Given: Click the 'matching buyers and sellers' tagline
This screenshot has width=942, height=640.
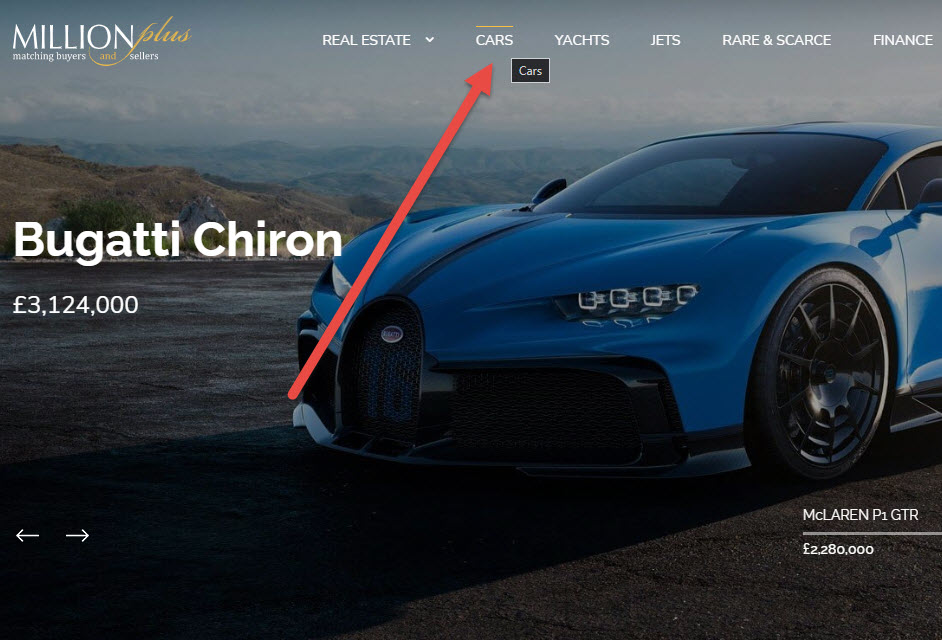Looking at the screenshot, I should [85, 56].
